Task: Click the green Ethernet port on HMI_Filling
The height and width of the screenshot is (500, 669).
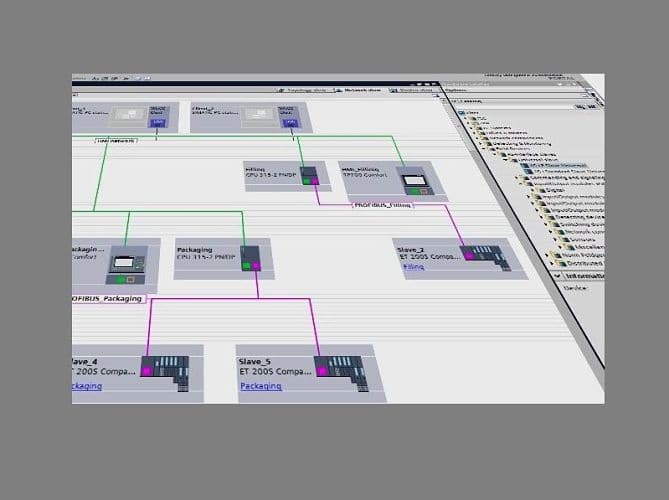Action: point(414,192)
